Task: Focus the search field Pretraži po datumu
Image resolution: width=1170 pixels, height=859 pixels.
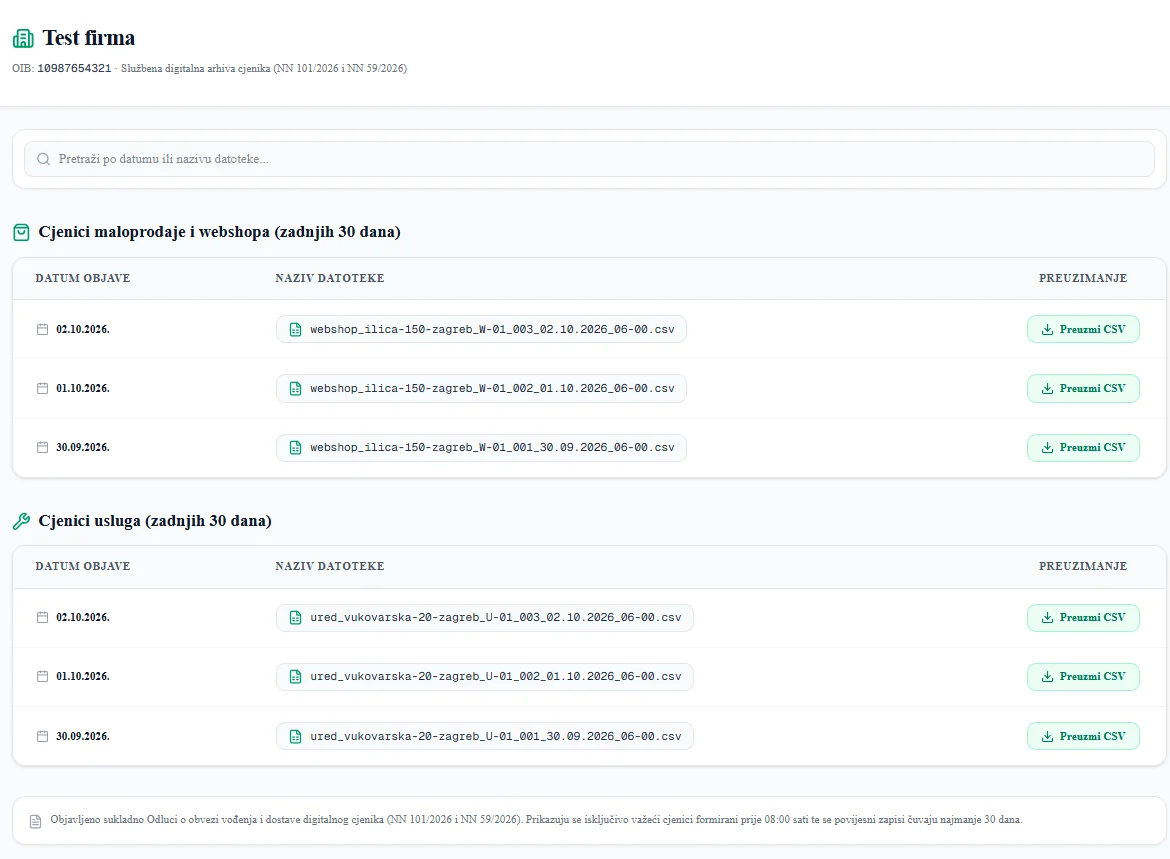Action: tap(589, 159)
